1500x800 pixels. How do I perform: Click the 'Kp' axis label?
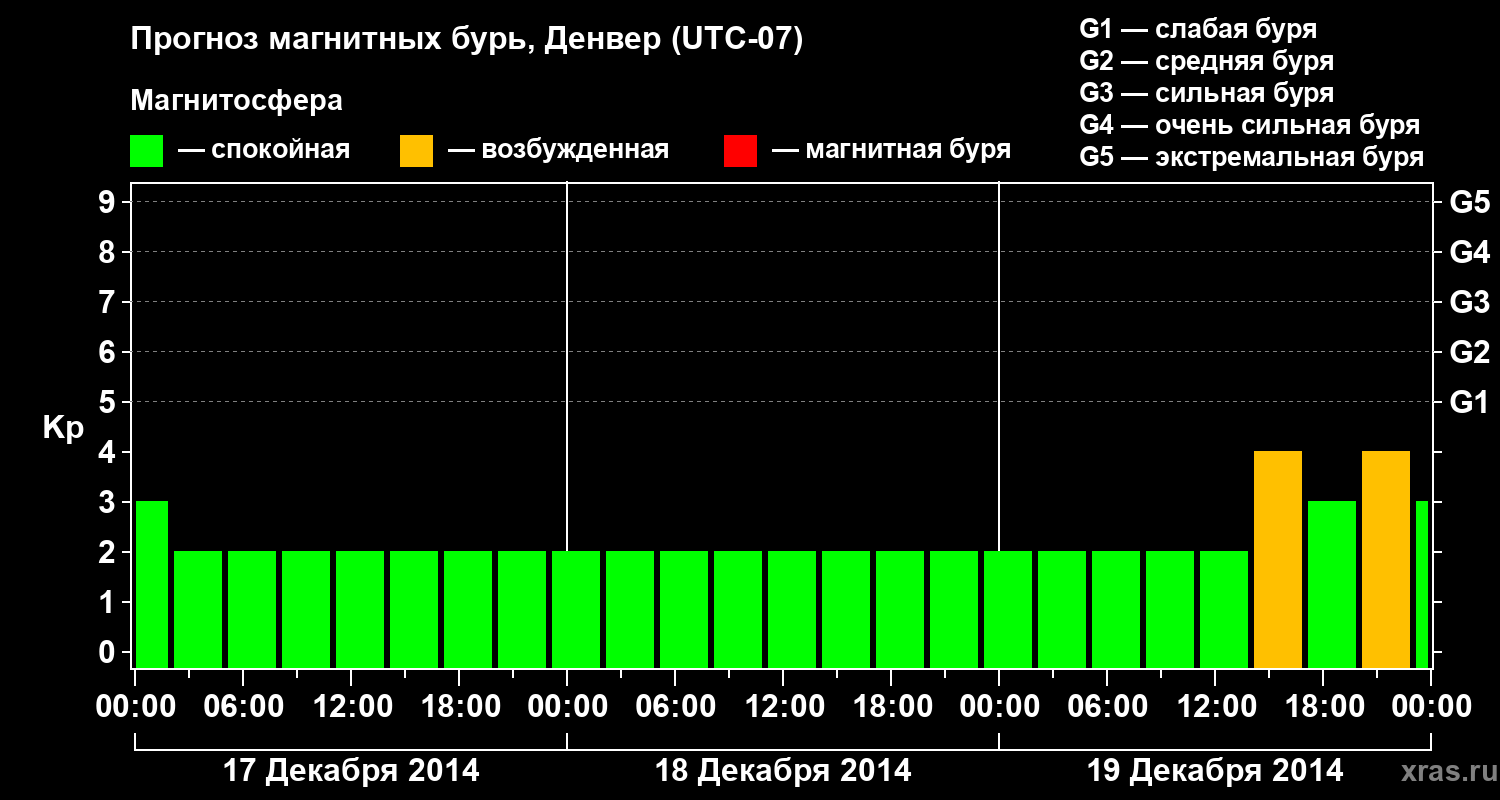(x=64, y=428)
